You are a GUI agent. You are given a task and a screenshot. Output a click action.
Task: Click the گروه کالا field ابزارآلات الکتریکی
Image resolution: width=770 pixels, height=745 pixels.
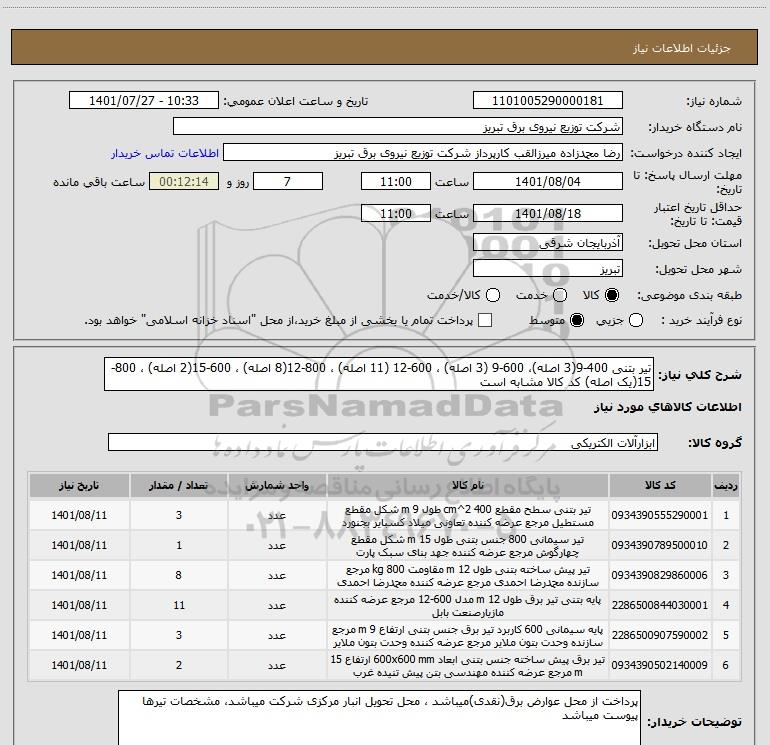click(x=383, y=442)
